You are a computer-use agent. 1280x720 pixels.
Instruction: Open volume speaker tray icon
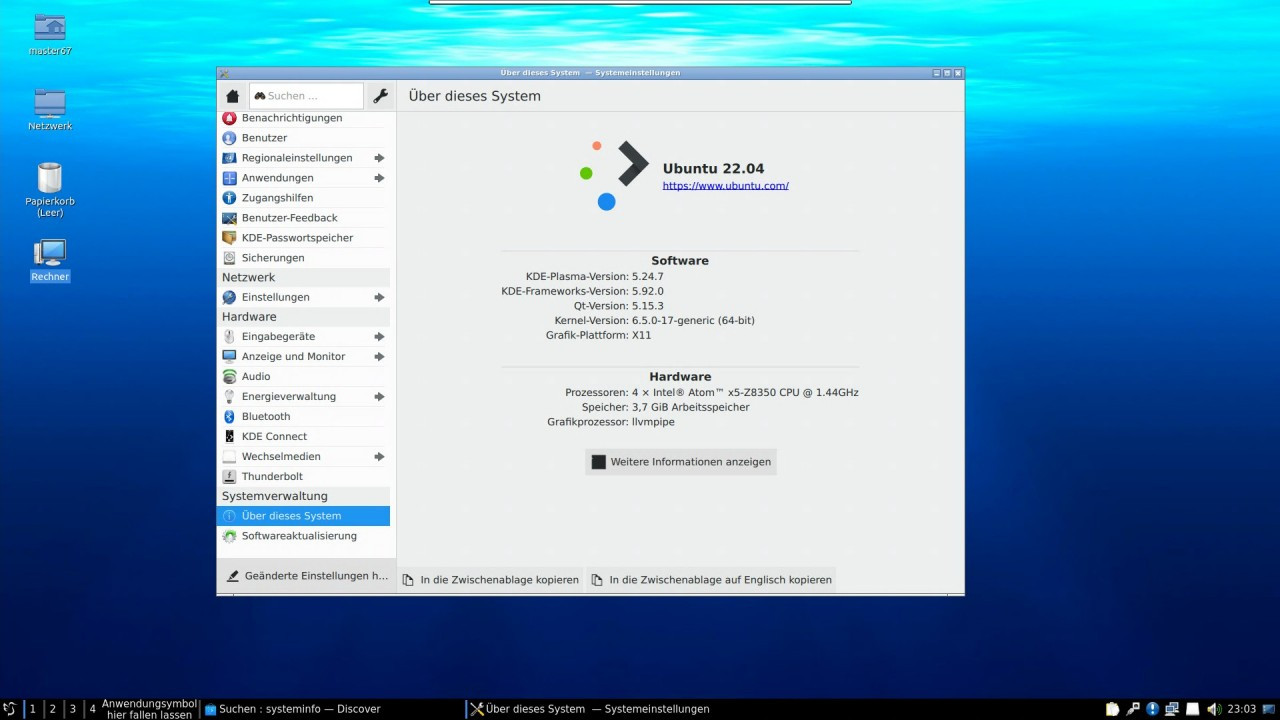(x=1214, y=709)
